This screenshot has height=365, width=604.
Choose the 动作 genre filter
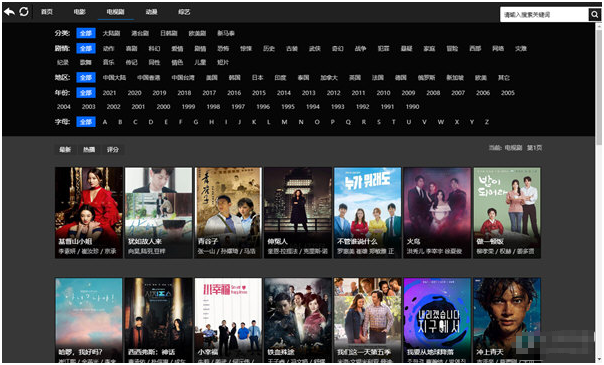tap(109, 49)
